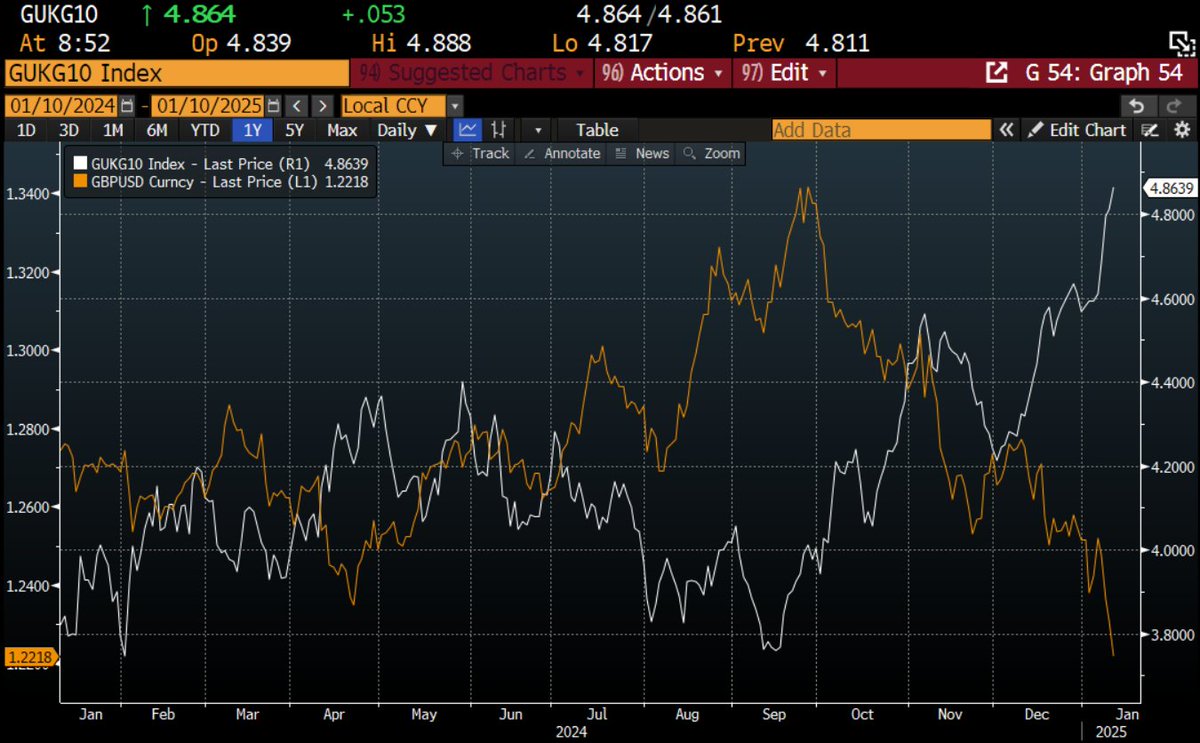Click the Sep label on time axis
1200x743 pixels.
point(773,714)
